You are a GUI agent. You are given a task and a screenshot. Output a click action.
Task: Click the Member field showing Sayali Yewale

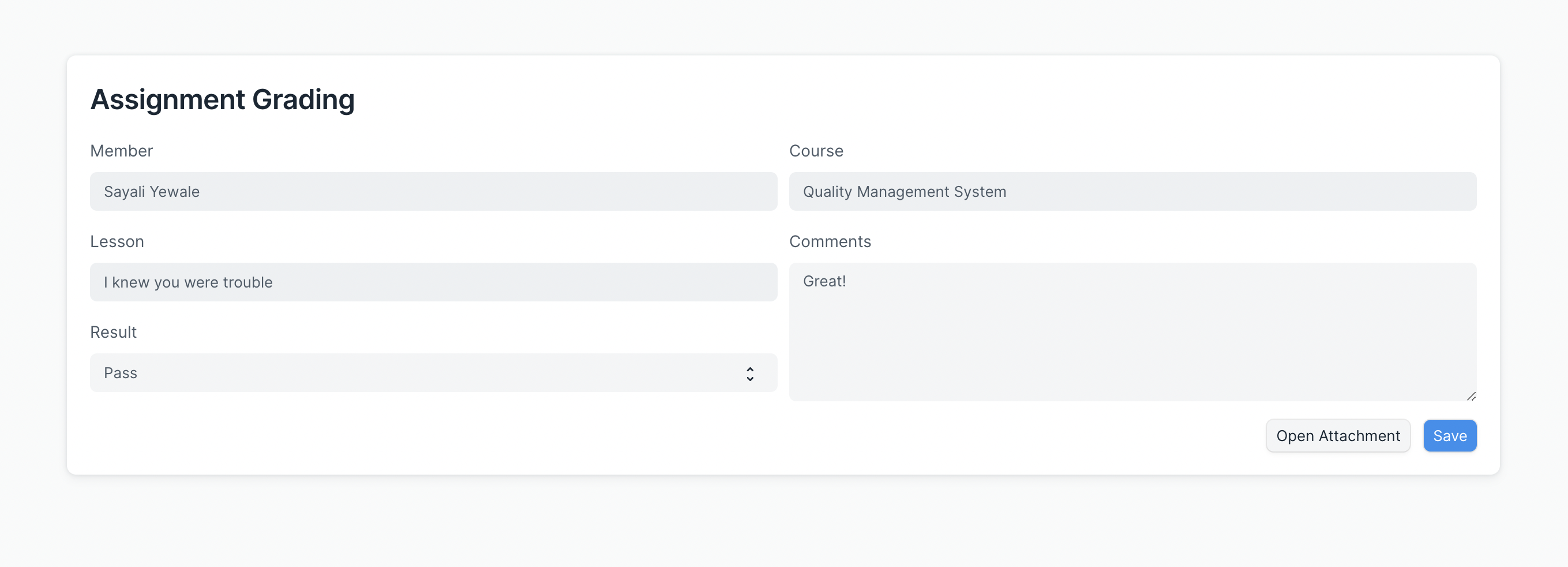click(x=433, y=191)
